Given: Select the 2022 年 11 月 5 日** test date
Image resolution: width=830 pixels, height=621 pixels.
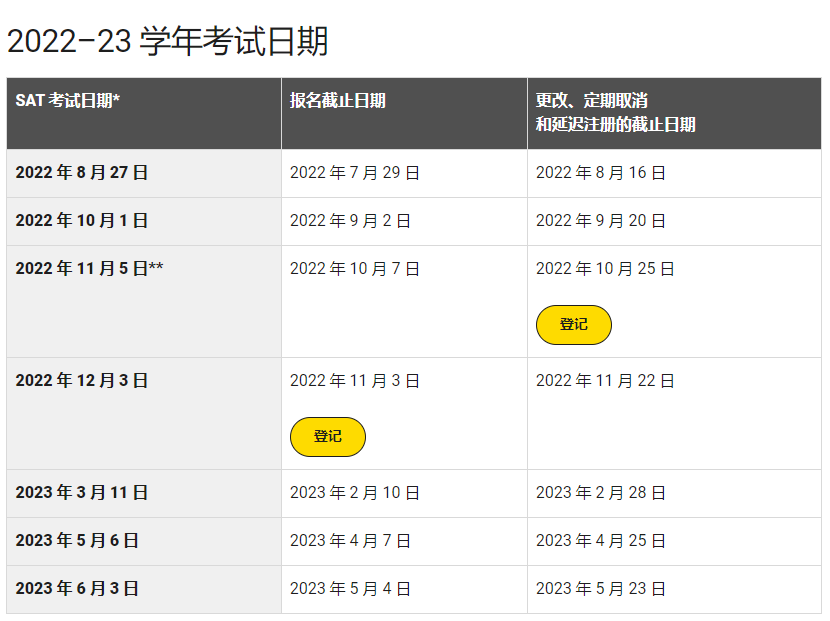Looking at the screenshot, I should pyautogui.click(x=89, y=269).
